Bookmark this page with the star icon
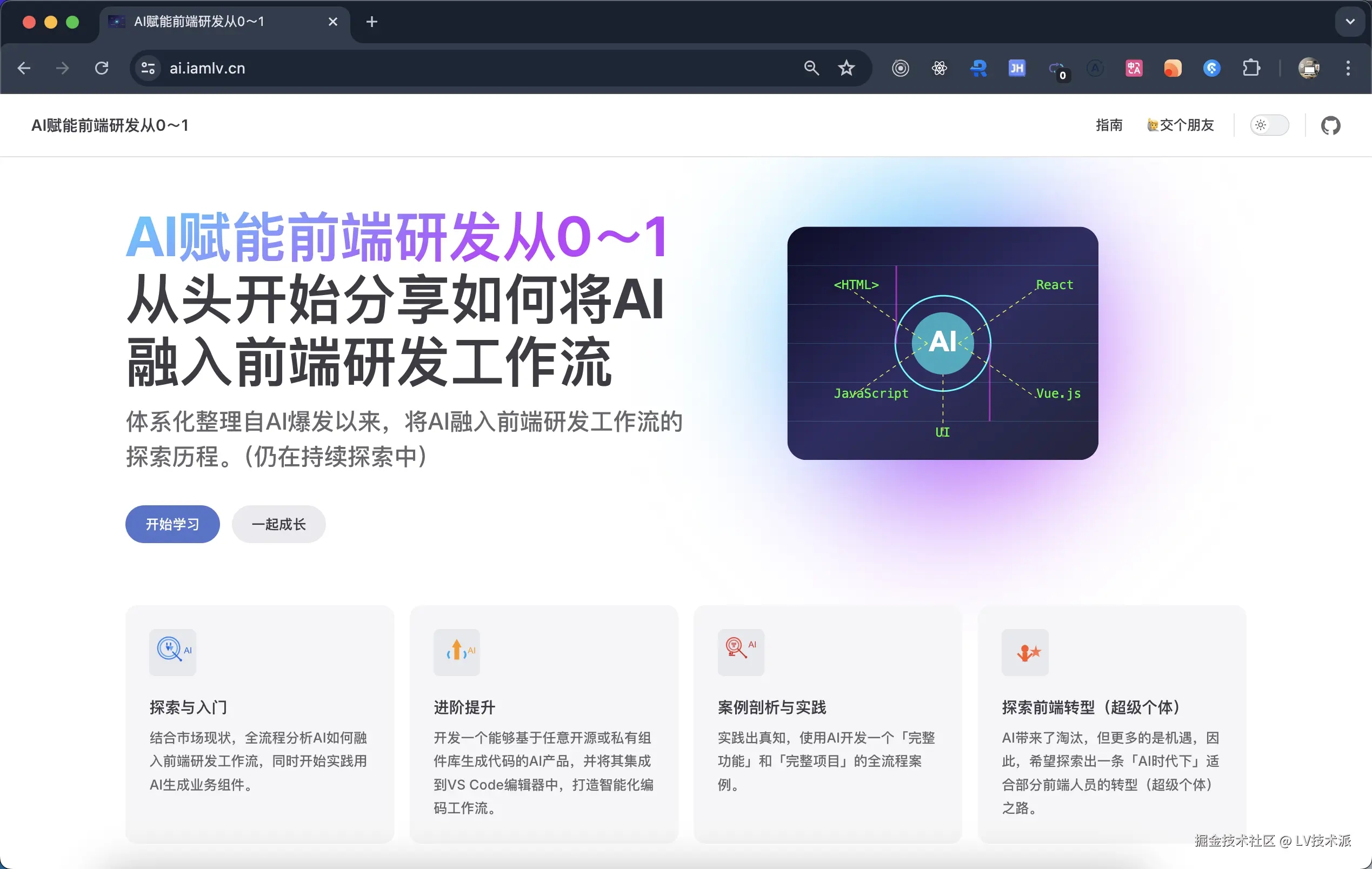 coord(846,68)
